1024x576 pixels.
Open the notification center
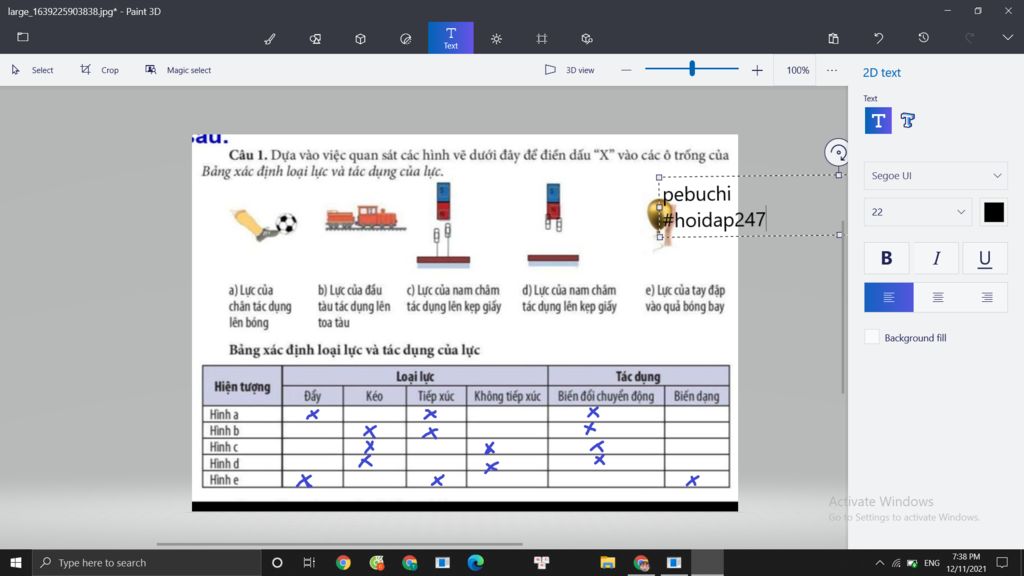[x=1002, y=562]
